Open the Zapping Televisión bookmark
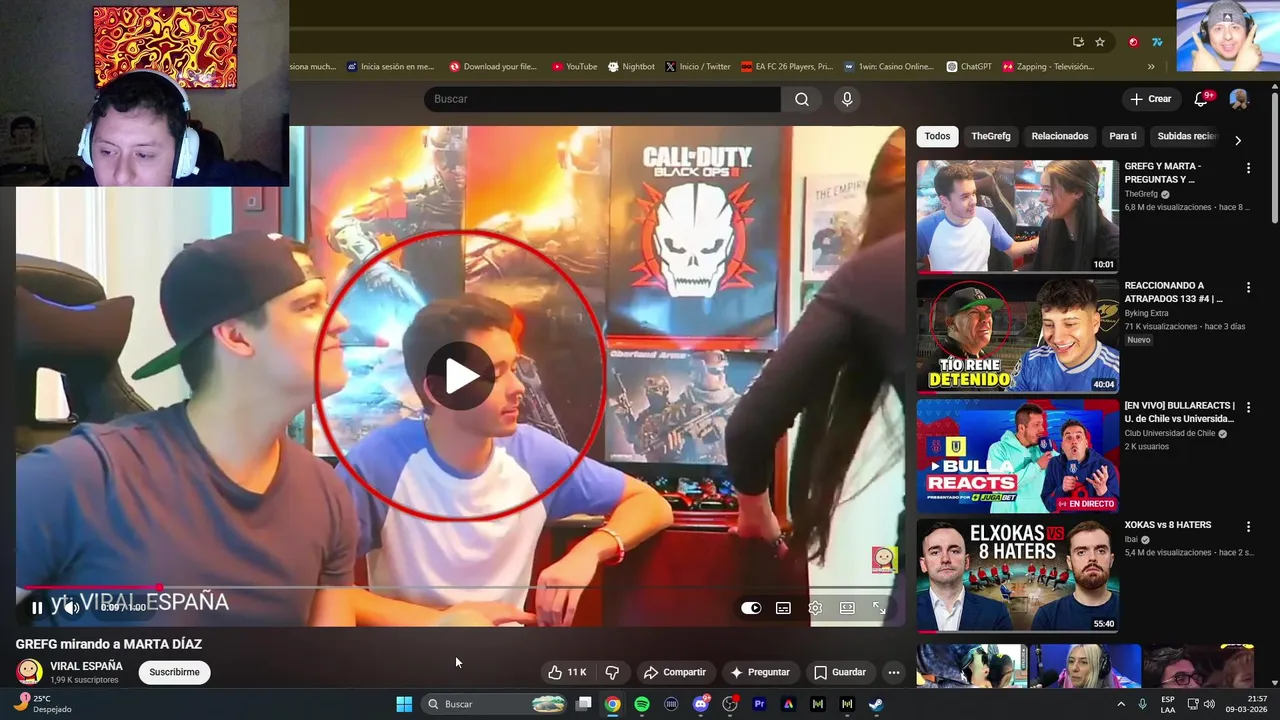Image resolution: width=1280 pixels, height=720 pixels. (x=1048, y=67)
